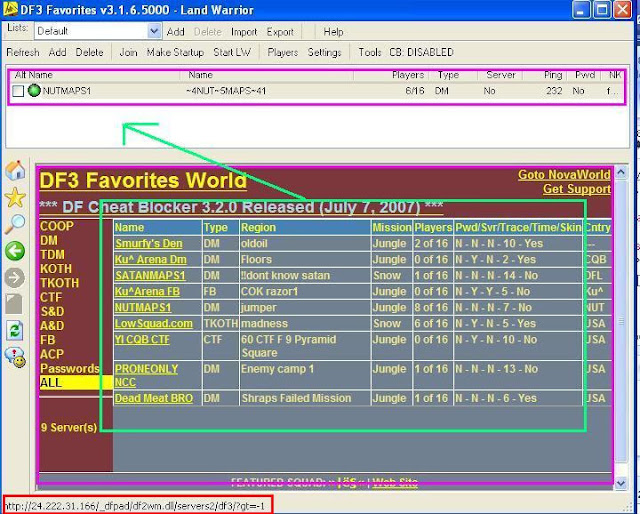Open the Ku^ Arena Dm server link
This screenshot has height=514, width=640.
(x=151, y=260)
